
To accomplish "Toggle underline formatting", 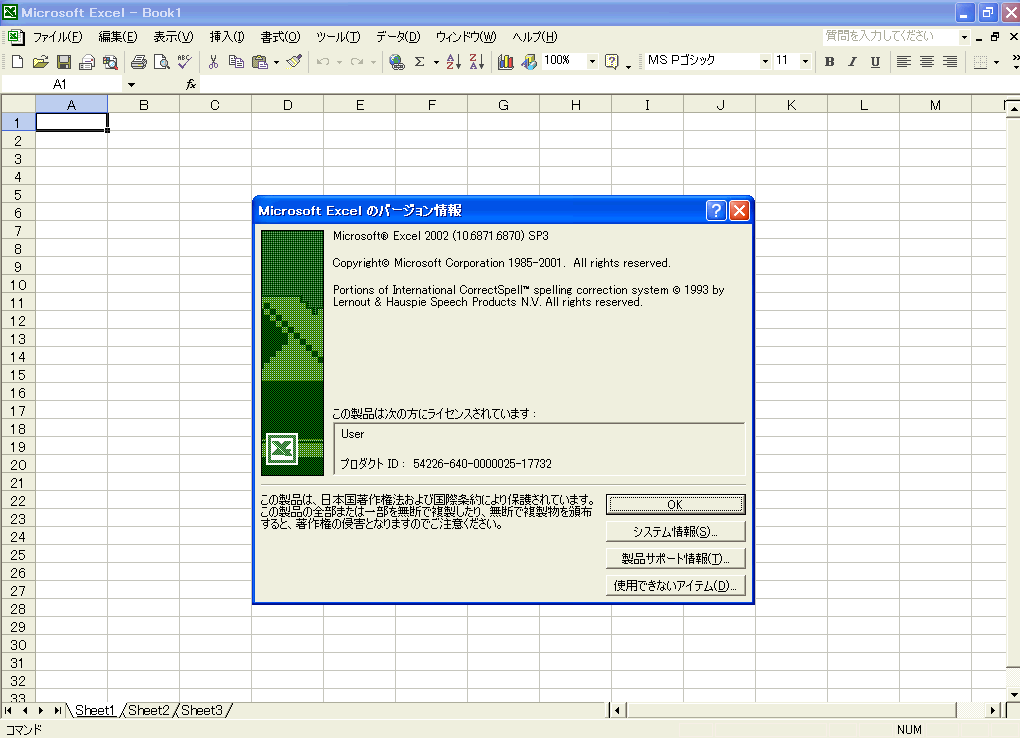I will (x=874, y=61).
